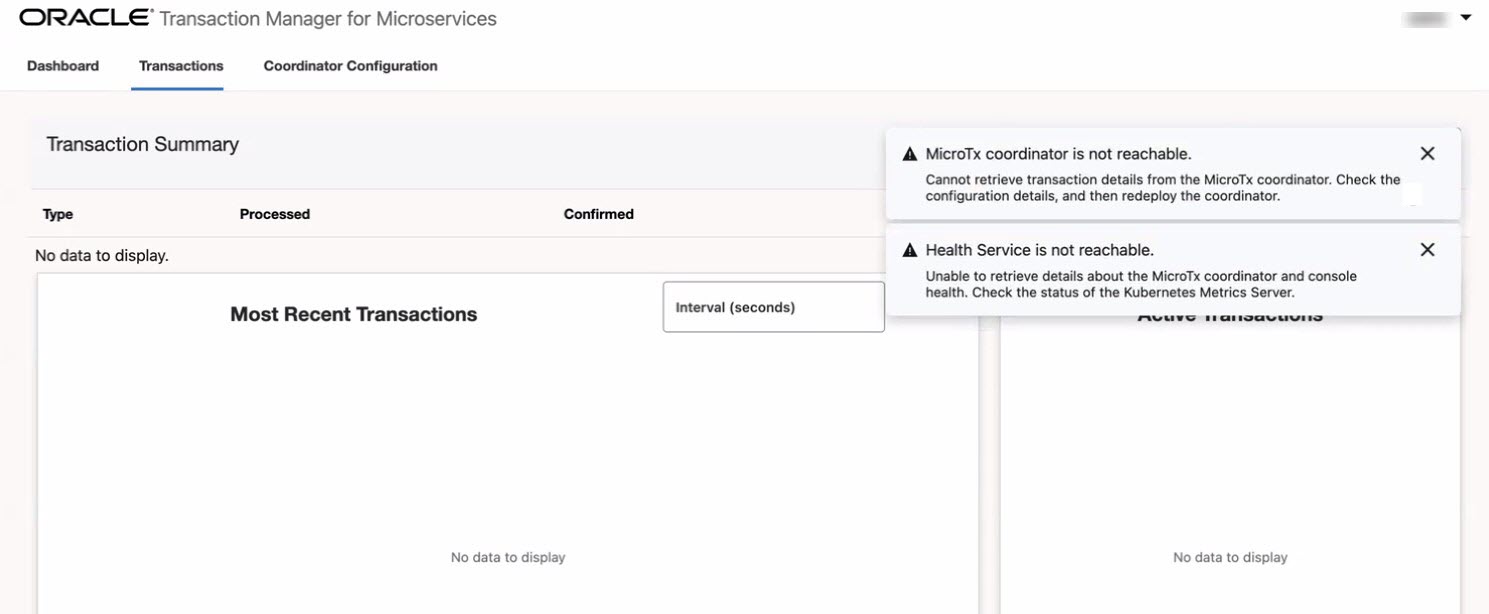The height and width of the screenshot is (614, 1489).
Task: Click the Processed column header
Action: [x=275, y=214]
